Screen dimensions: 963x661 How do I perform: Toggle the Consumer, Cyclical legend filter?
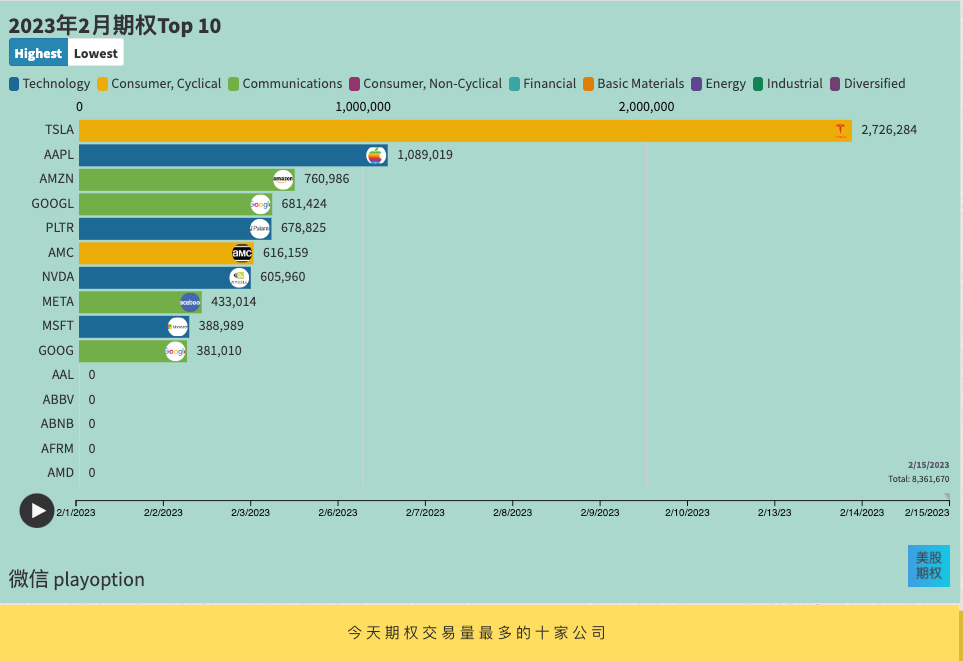pyautogui.click(x=159, y=84)
